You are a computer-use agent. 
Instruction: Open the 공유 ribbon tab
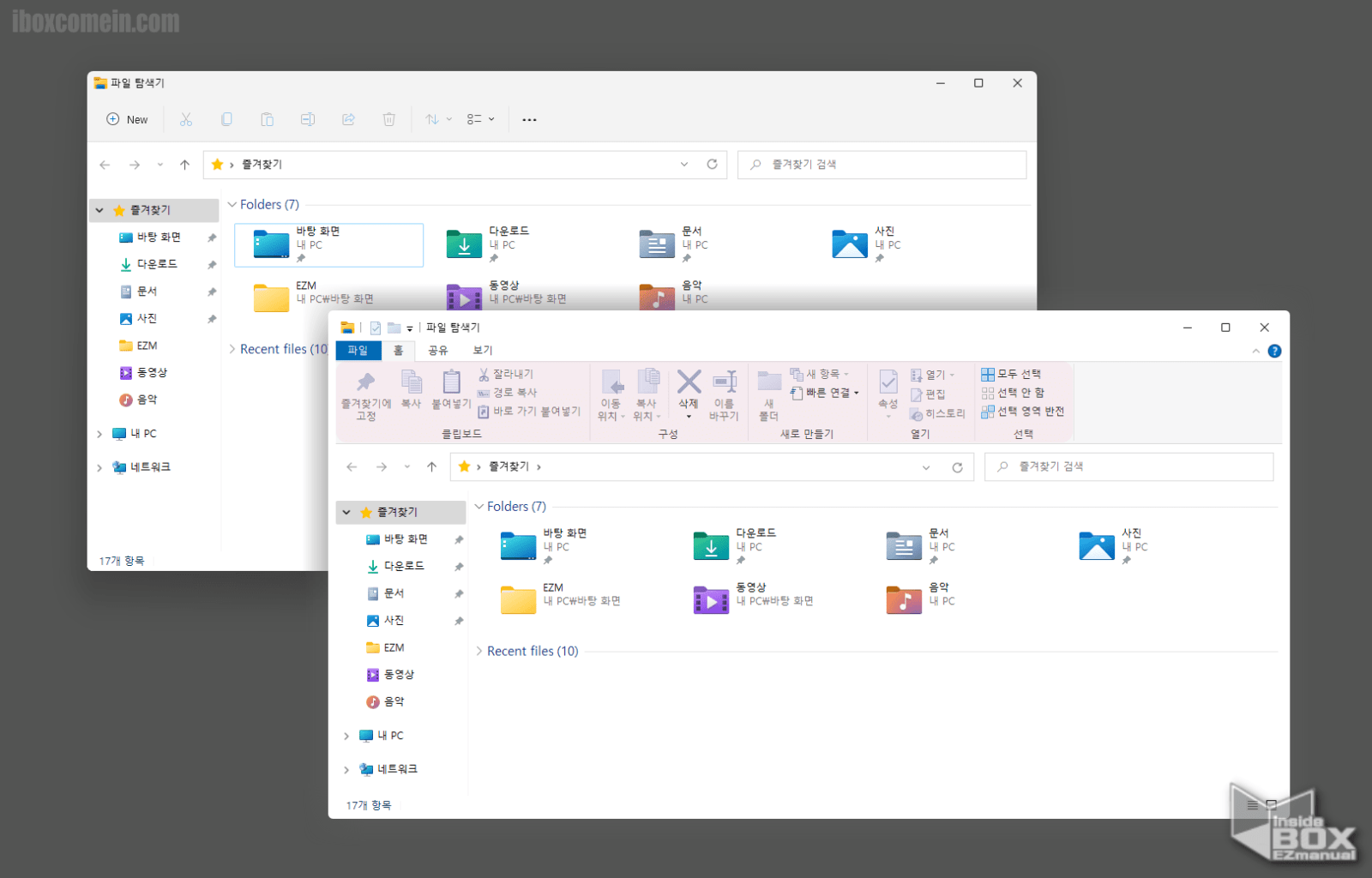click(x=438, y=351)
